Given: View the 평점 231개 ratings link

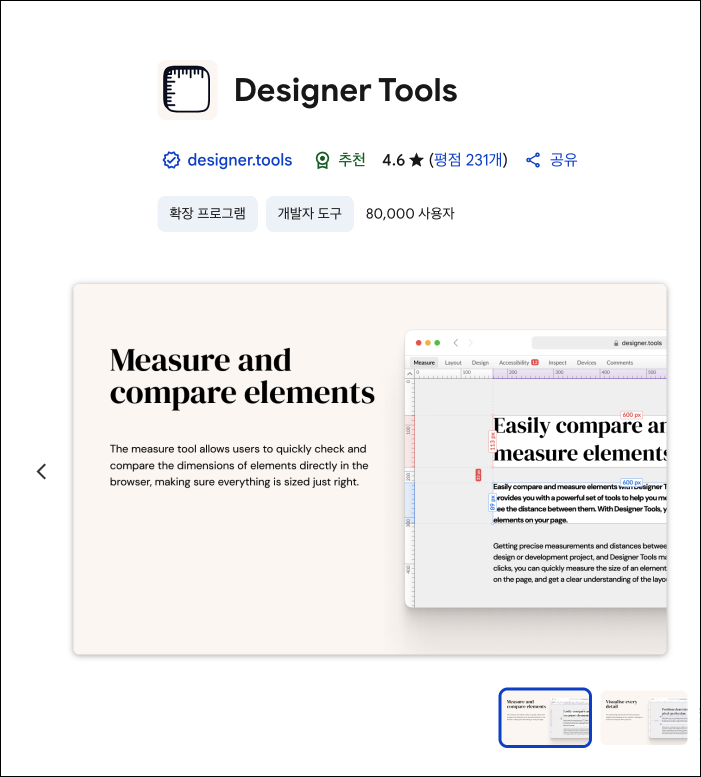Looking at the screenshot, I should (468, 160).
